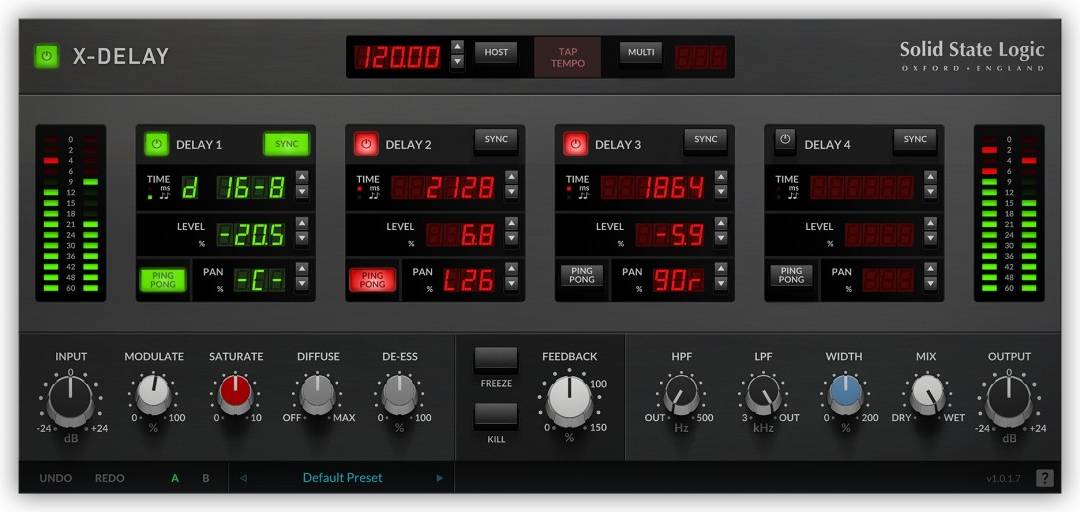
Task: Click the MODULATE knob
Action: pyautogui.click(x=153, y=395)
